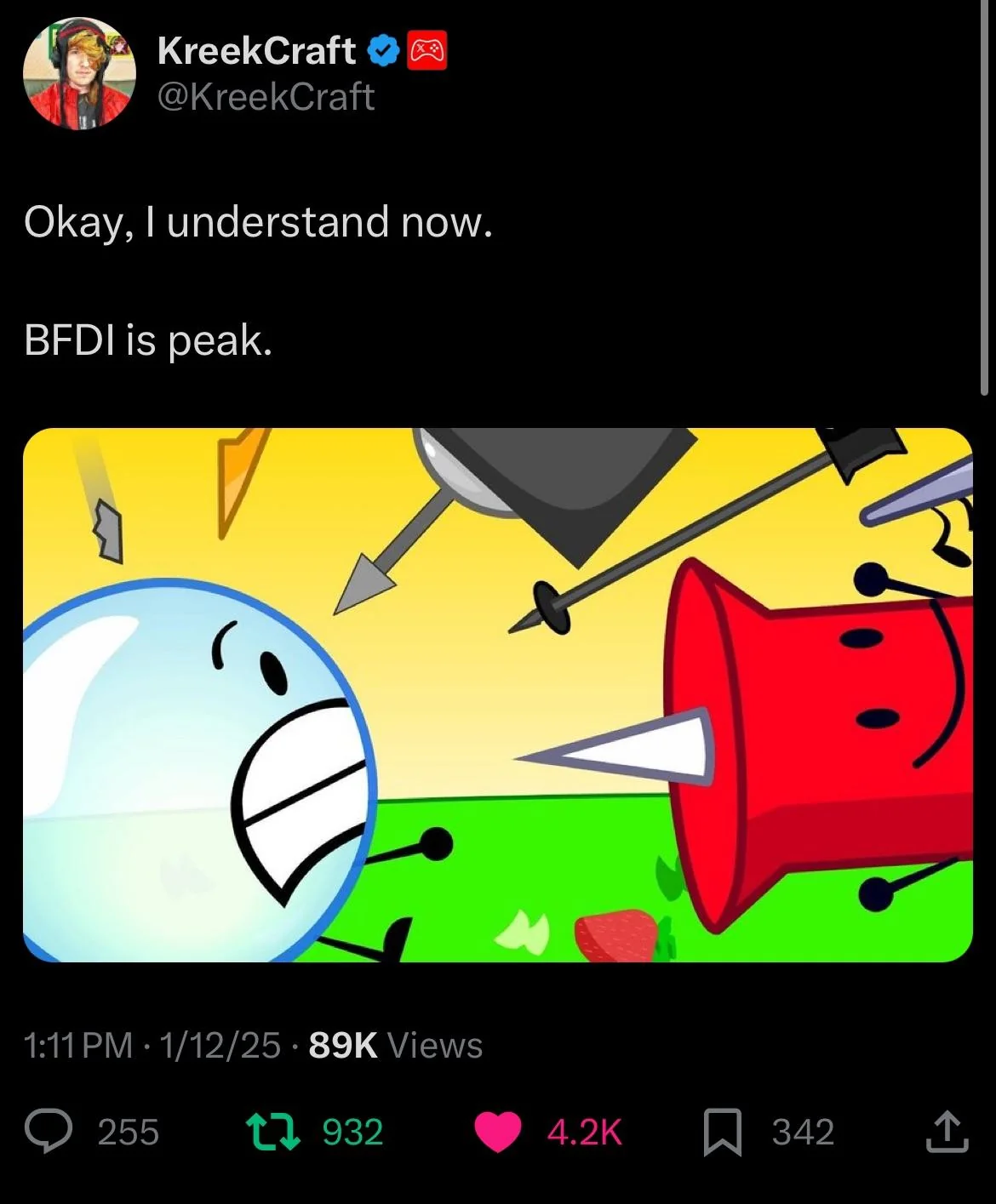Open the 89K Views analytics
This screenshot has height=1204, width=996.
396,1045
